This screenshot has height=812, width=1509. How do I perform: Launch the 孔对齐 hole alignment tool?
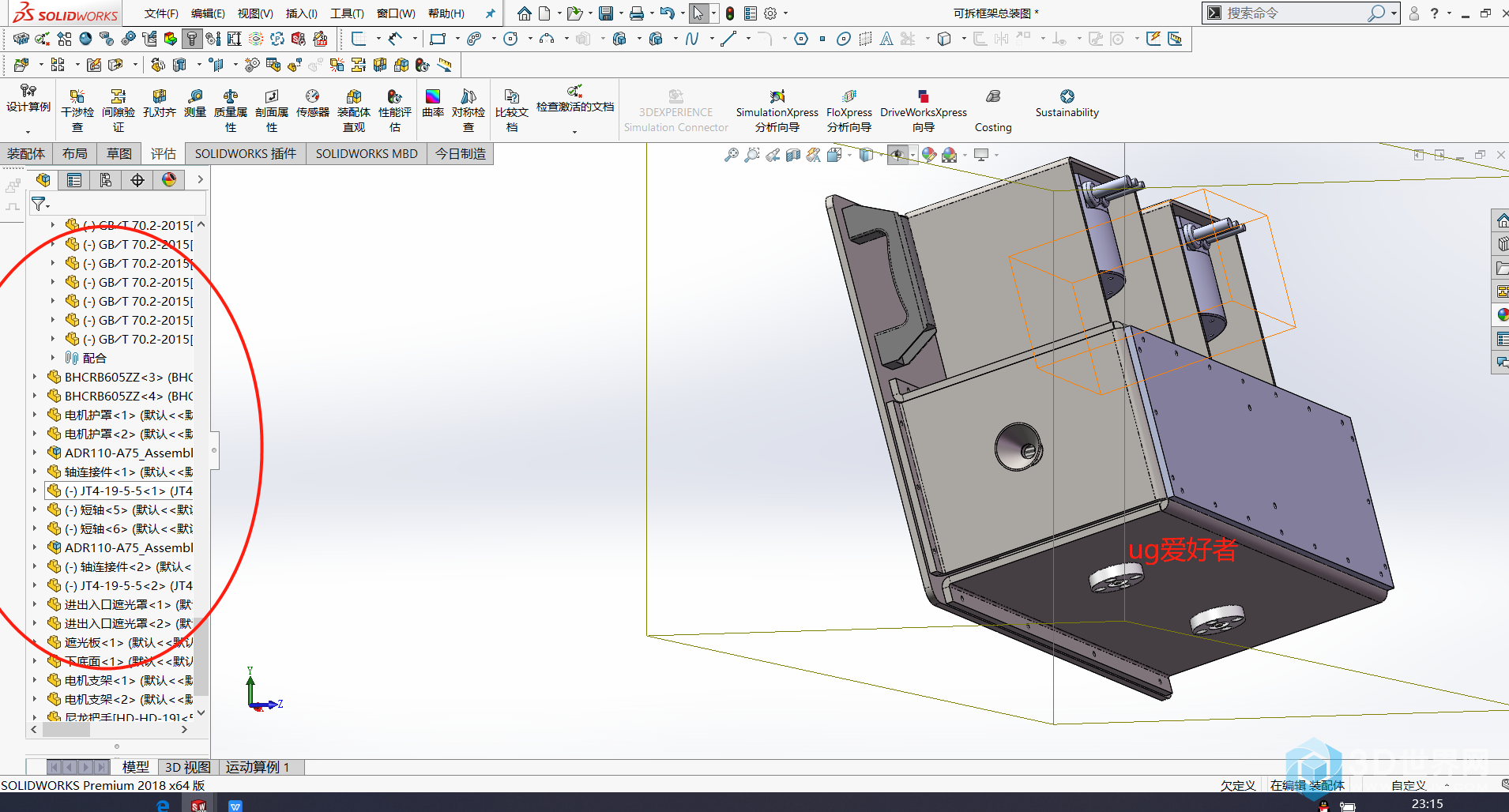pos(160,103)
